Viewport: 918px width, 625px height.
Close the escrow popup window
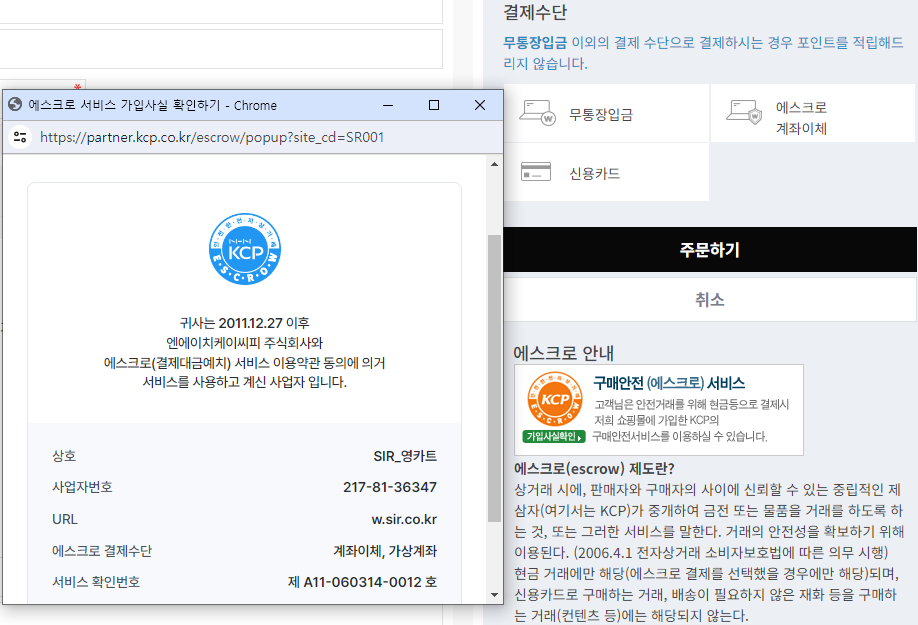(x=480, y=105)
